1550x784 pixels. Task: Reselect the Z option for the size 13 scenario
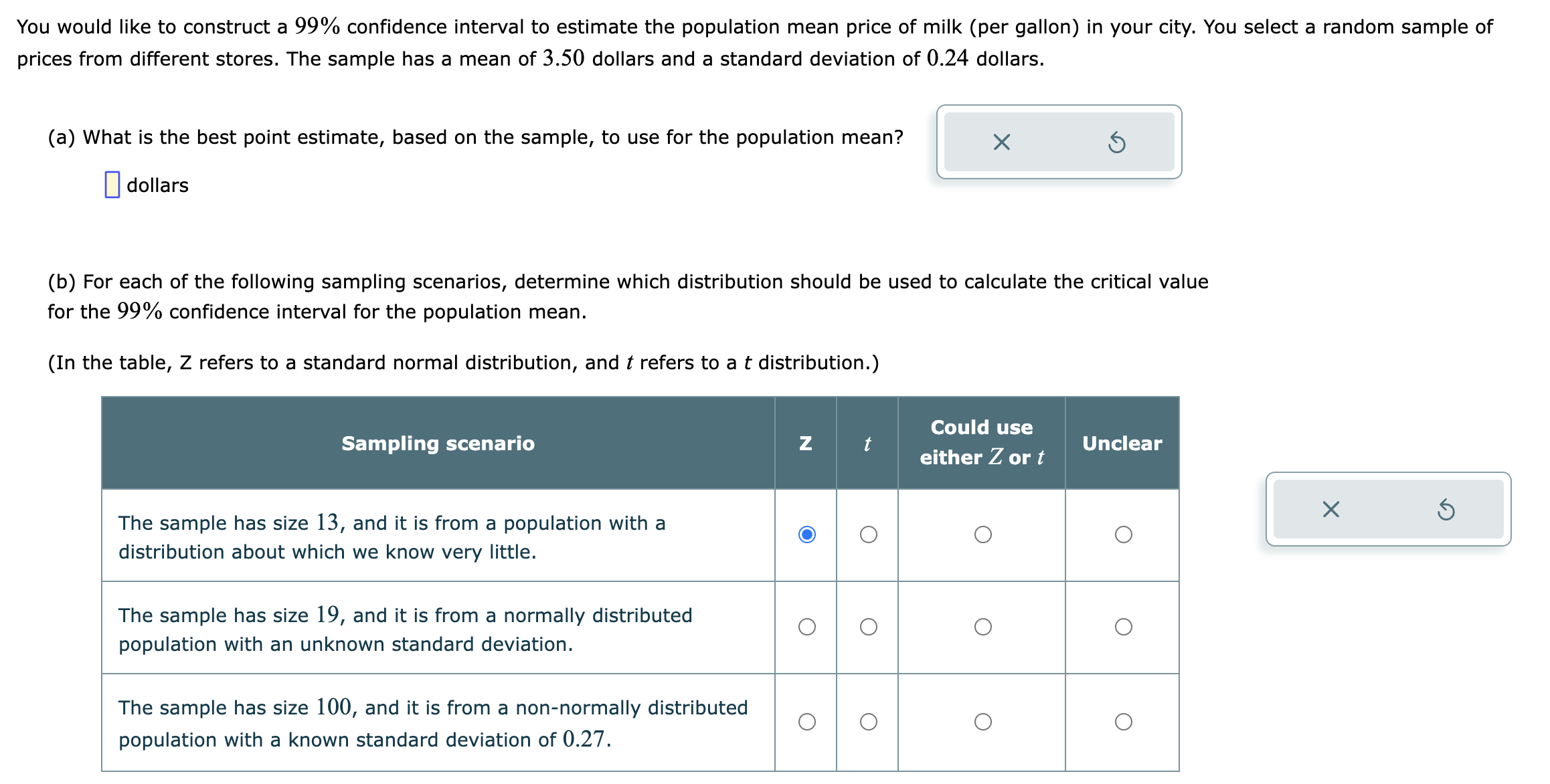[x=806, y=534]
